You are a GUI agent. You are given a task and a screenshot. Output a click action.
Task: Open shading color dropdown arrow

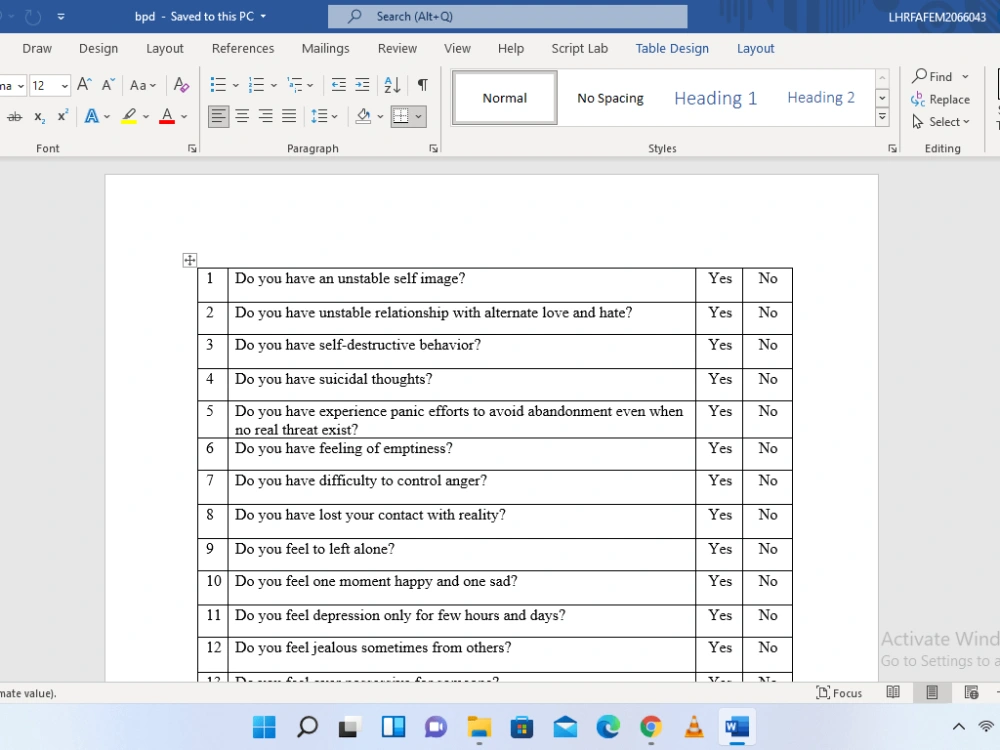pyautogui.click(x=380, y=117)
